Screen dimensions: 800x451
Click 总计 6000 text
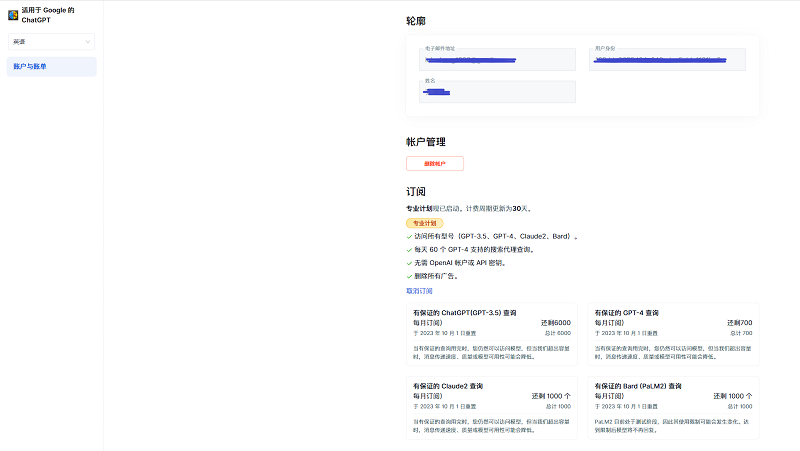558,333
